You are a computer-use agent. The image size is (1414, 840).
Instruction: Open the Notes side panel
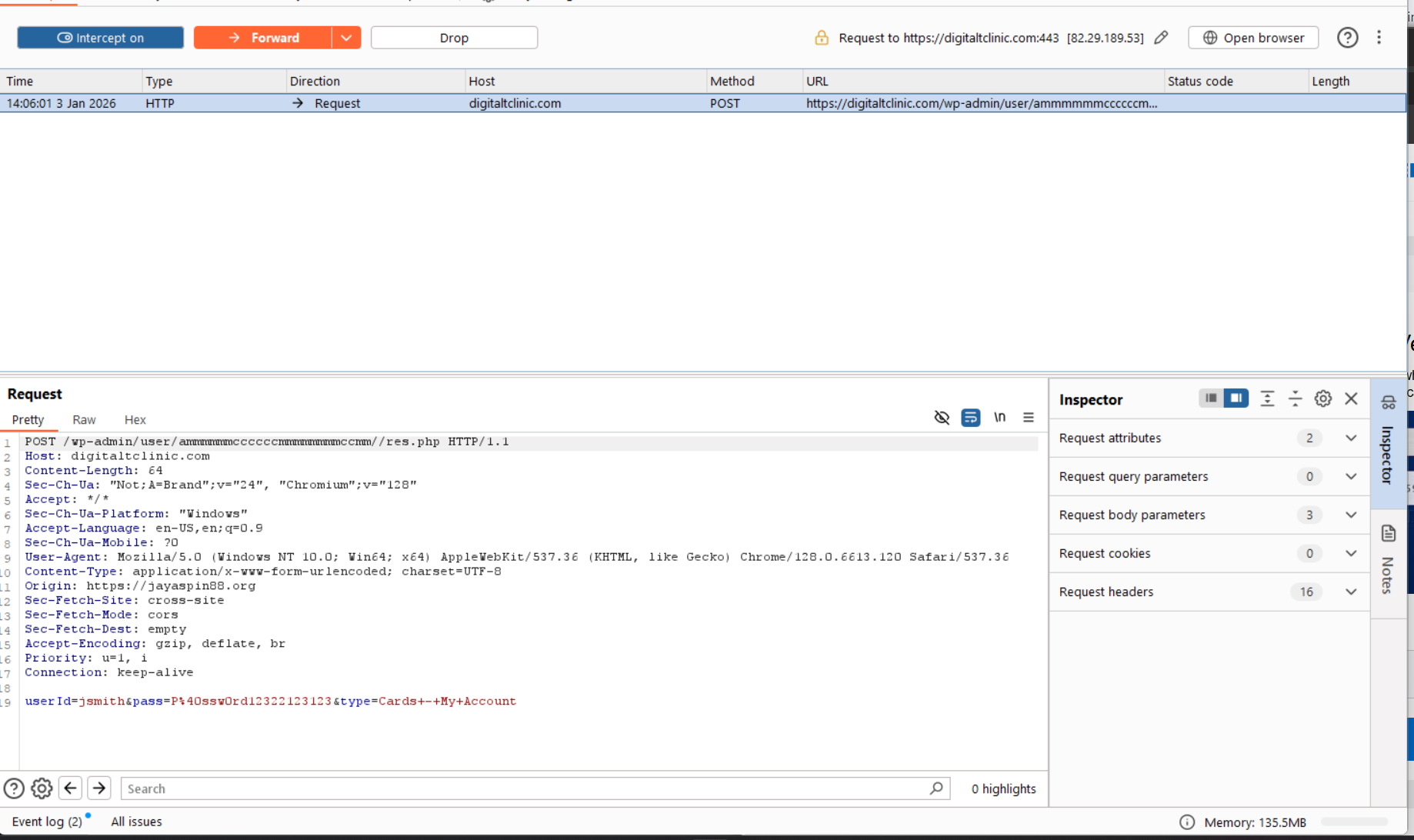pos(1388,562)
